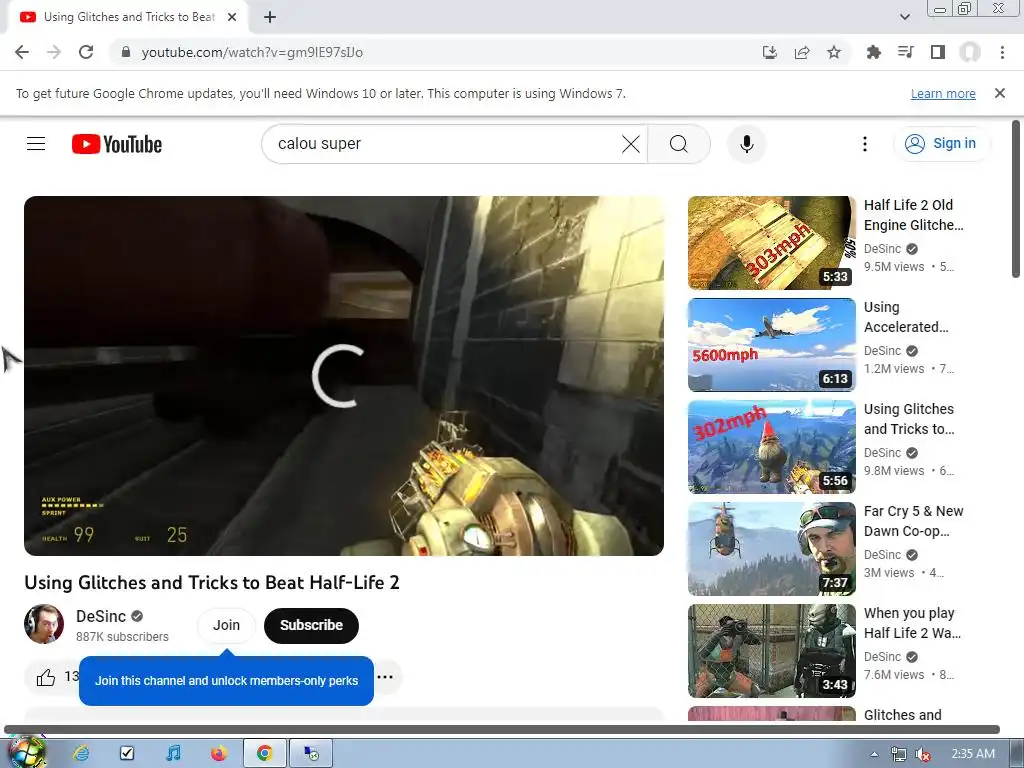The image size is (1024, 768).
Task: Open a new browser tab
Action: [270, 17]
